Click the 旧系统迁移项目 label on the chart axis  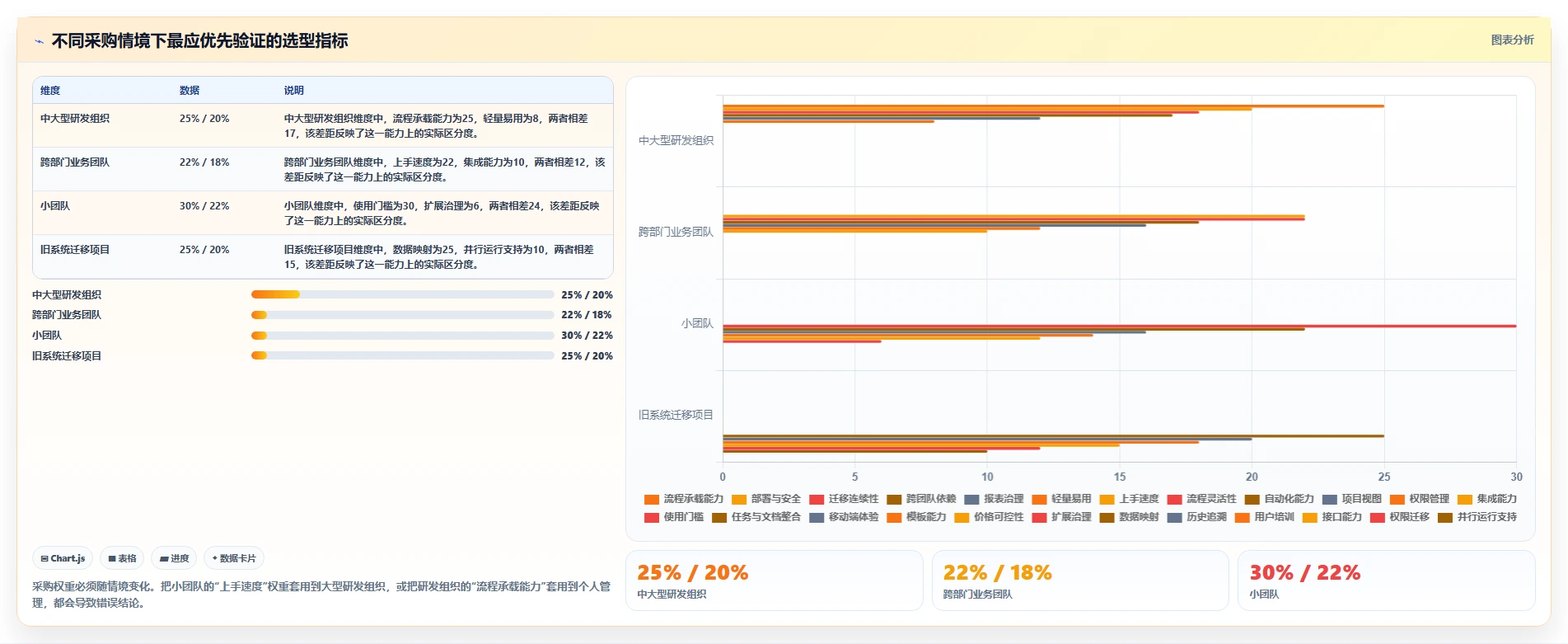(676, 416)
